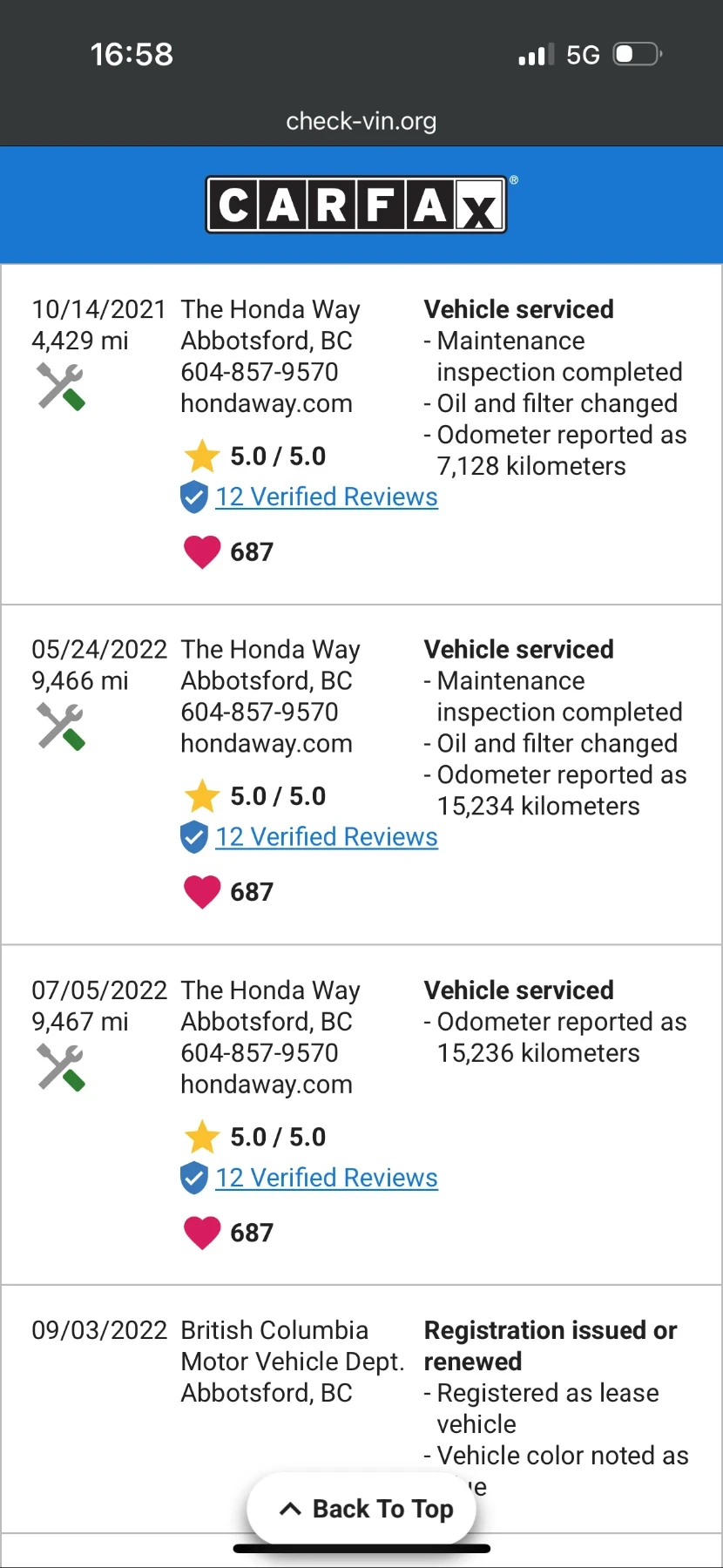Tap verified shield badge in 05/24/2022 record
This screenshot has height=1568, width=723.
pyautogui.click(x=193, y=837)
